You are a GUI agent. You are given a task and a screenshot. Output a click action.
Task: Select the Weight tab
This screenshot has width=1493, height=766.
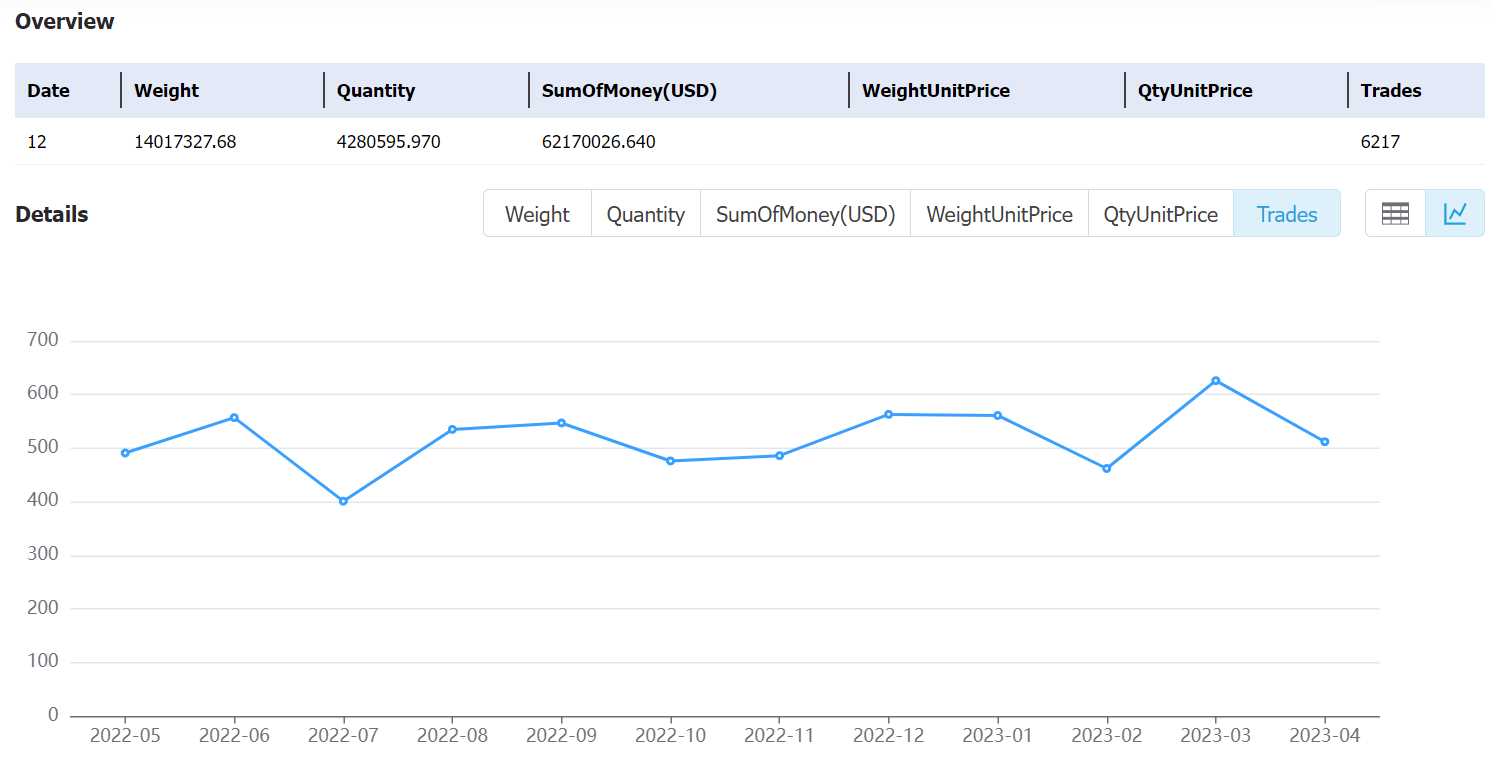point(537,214)
